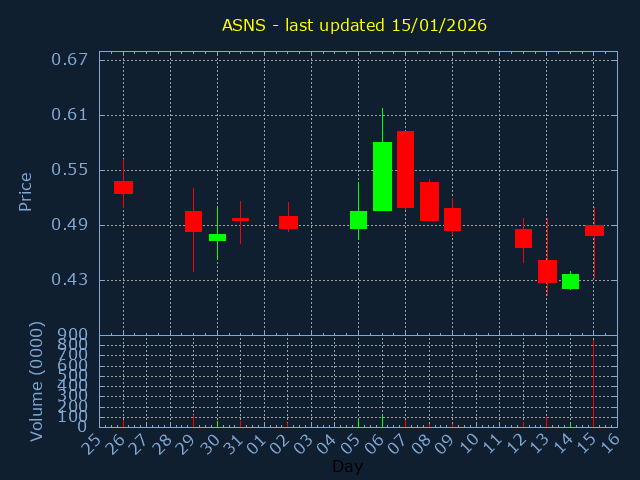
Task: Select the red candlestick on day 29
Action: pyautogui.click(x=193, y=221)
